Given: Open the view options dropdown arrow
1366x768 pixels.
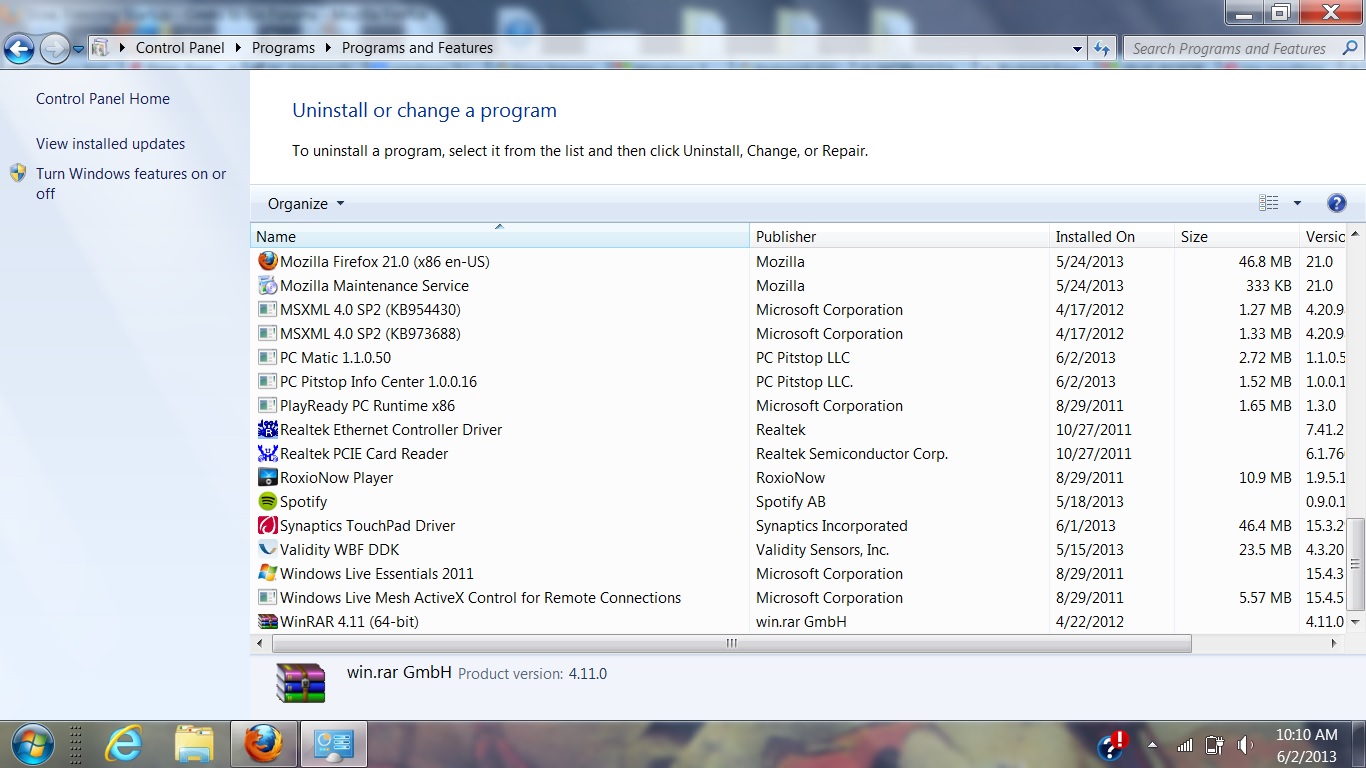Looking at the screenshot, I should 1297,203.
